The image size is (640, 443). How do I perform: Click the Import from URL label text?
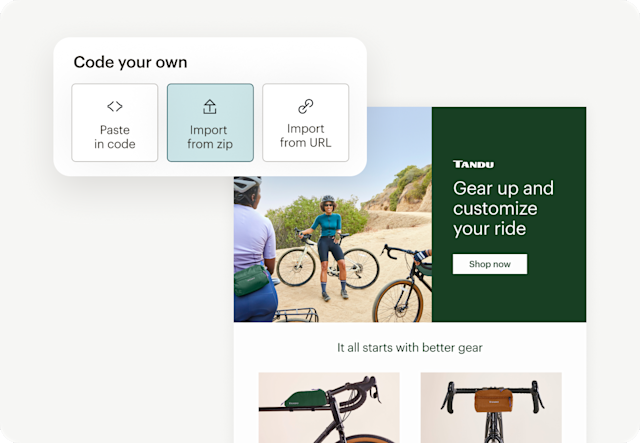coord(305,136)
